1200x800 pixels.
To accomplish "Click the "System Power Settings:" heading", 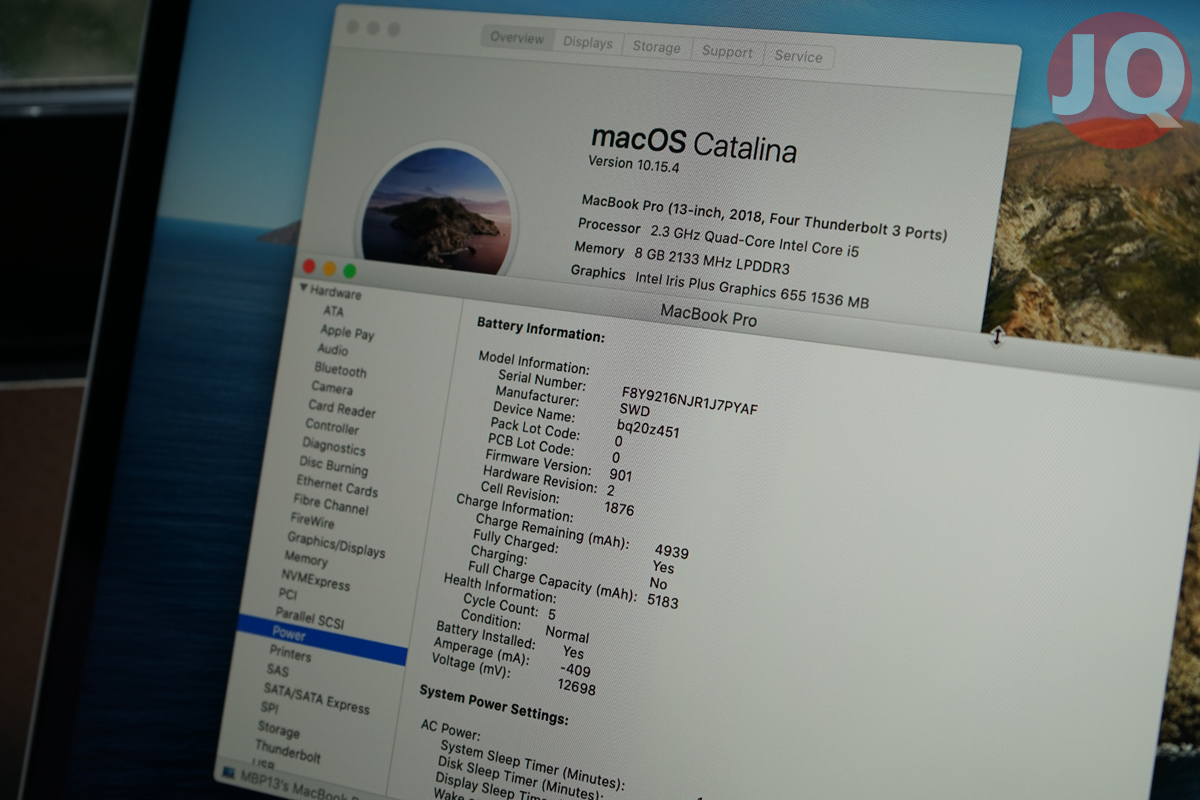I will tap(494, 704).
